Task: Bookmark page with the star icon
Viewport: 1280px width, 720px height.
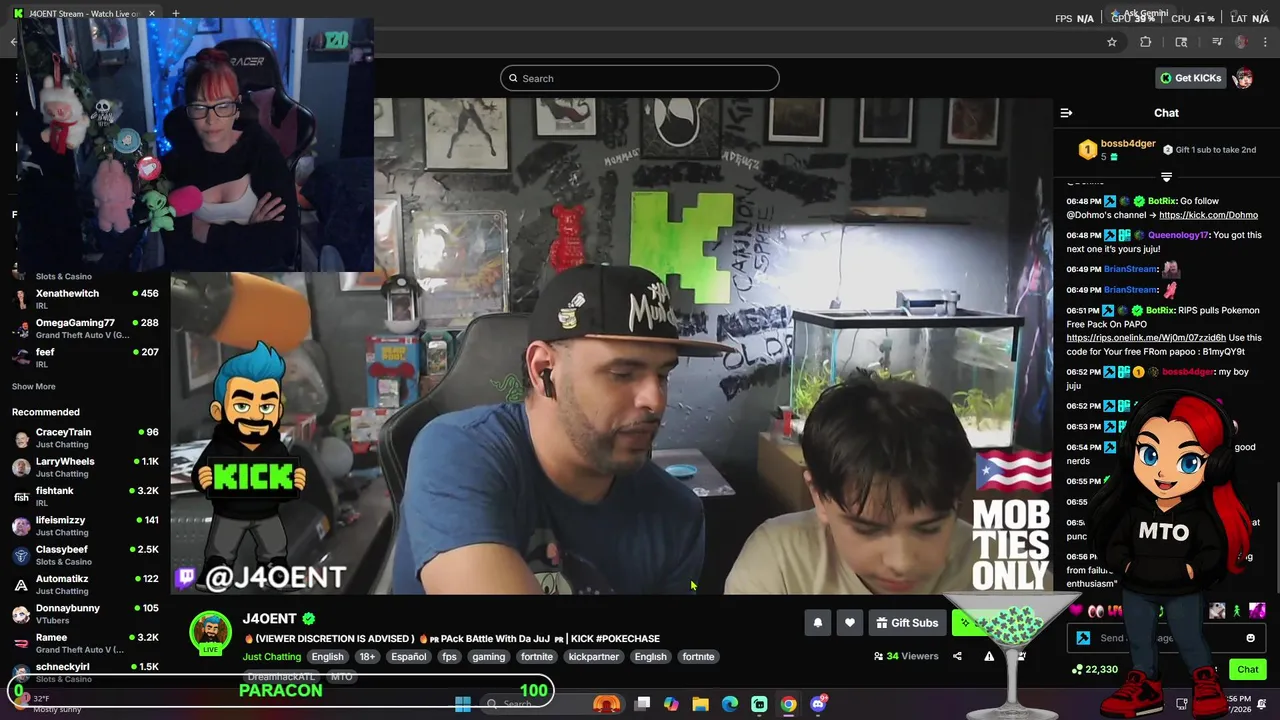Action: click(1111, 42)
